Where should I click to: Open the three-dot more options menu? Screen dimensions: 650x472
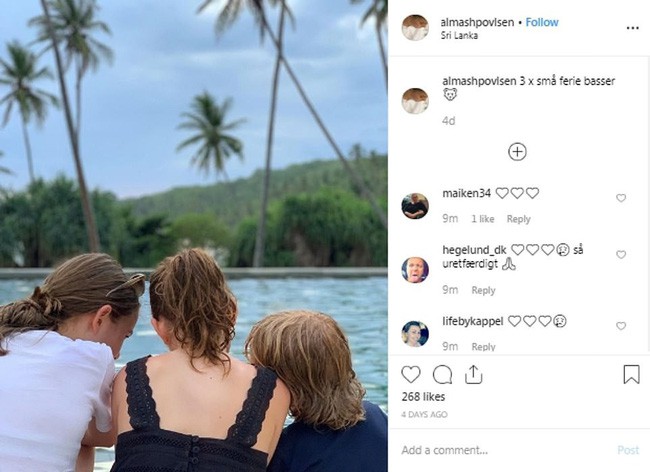[x=632, y=28]
